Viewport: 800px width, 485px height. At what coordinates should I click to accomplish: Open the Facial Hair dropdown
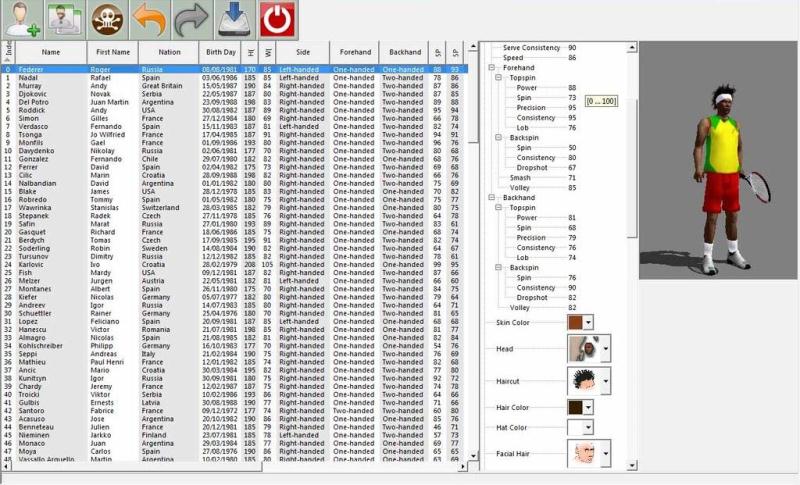[605, 454]
